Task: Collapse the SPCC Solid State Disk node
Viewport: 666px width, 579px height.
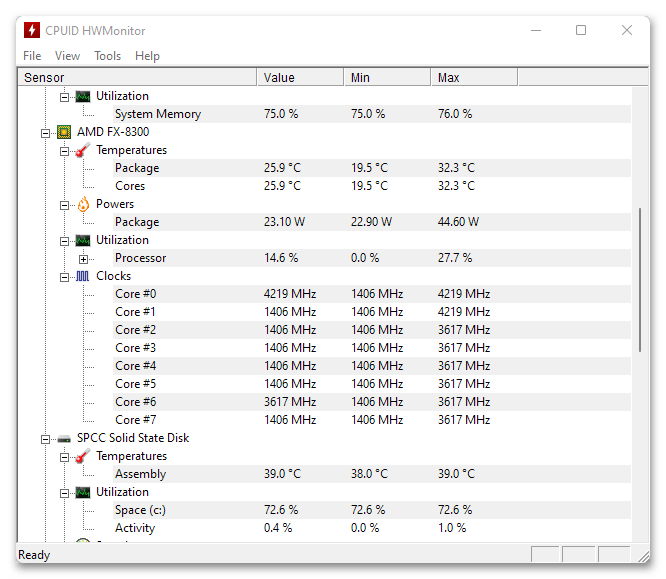Action: (x=45, y=440)
